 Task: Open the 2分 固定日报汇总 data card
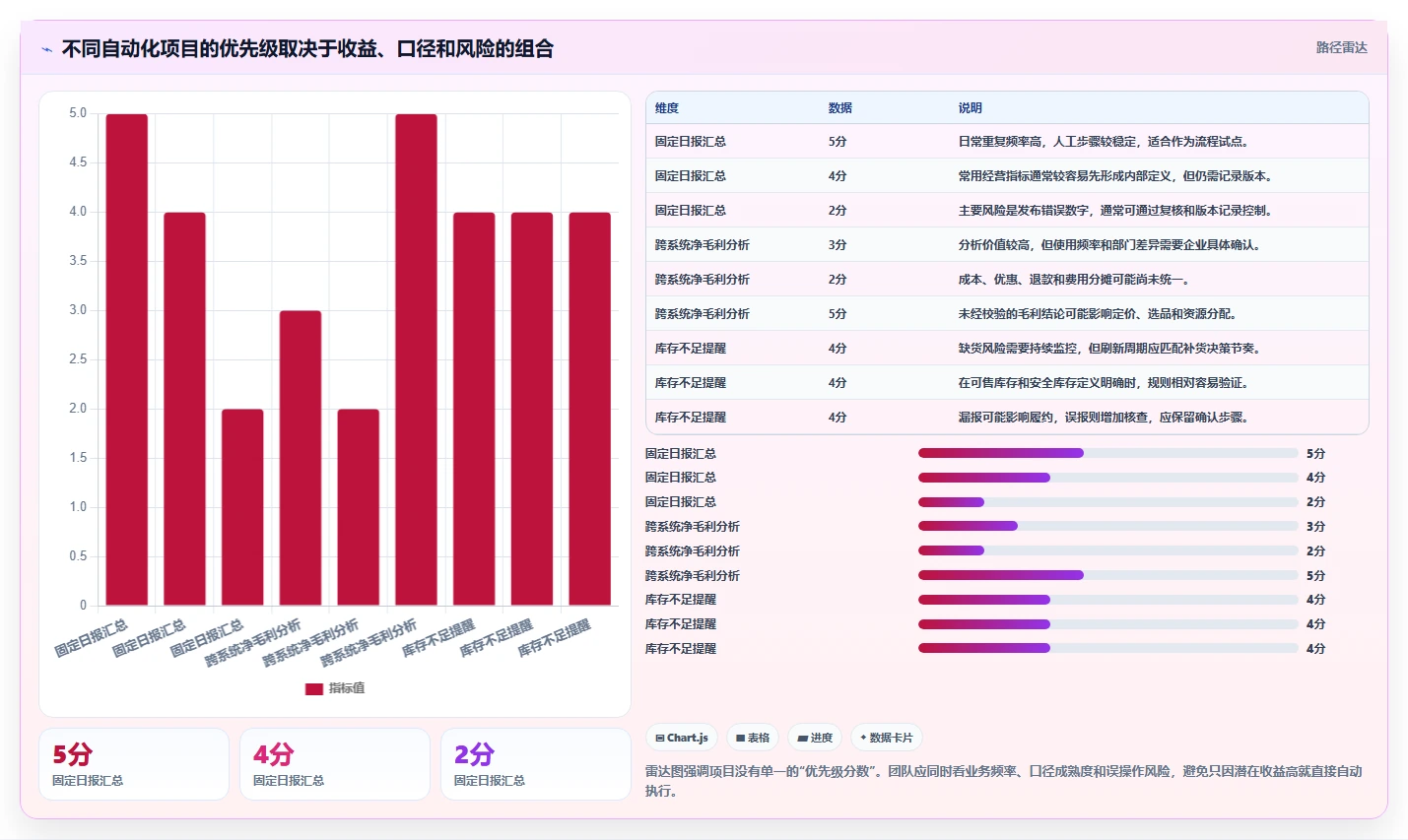point(536,764)
